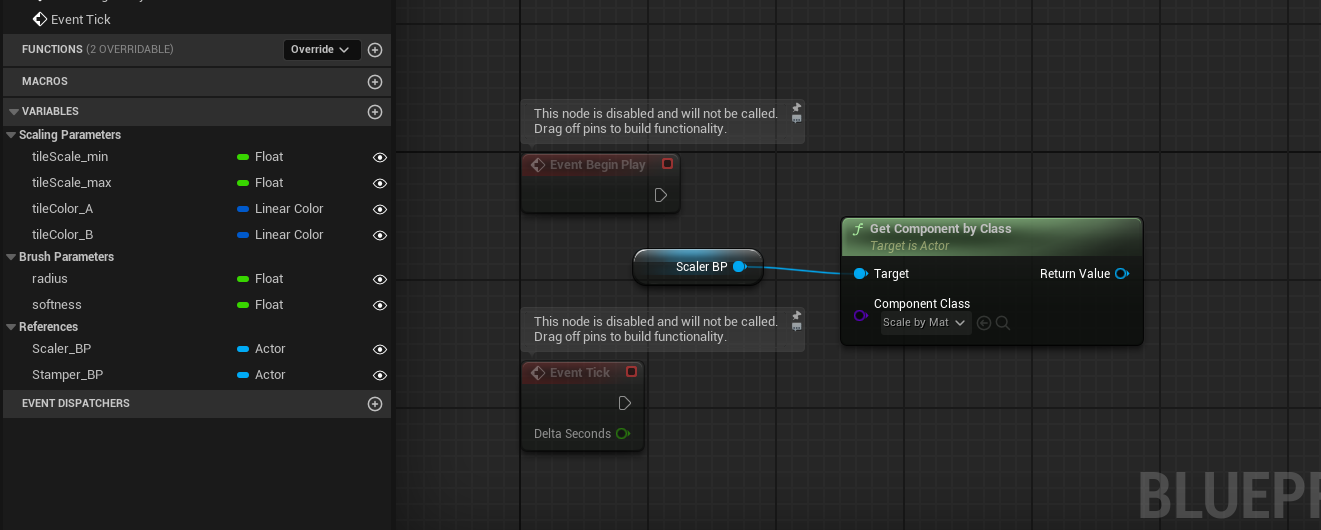The width and height of the screenshot is (1321, 530).
Task: Collapse the Brush Parameters category
Action: point(11,257)
